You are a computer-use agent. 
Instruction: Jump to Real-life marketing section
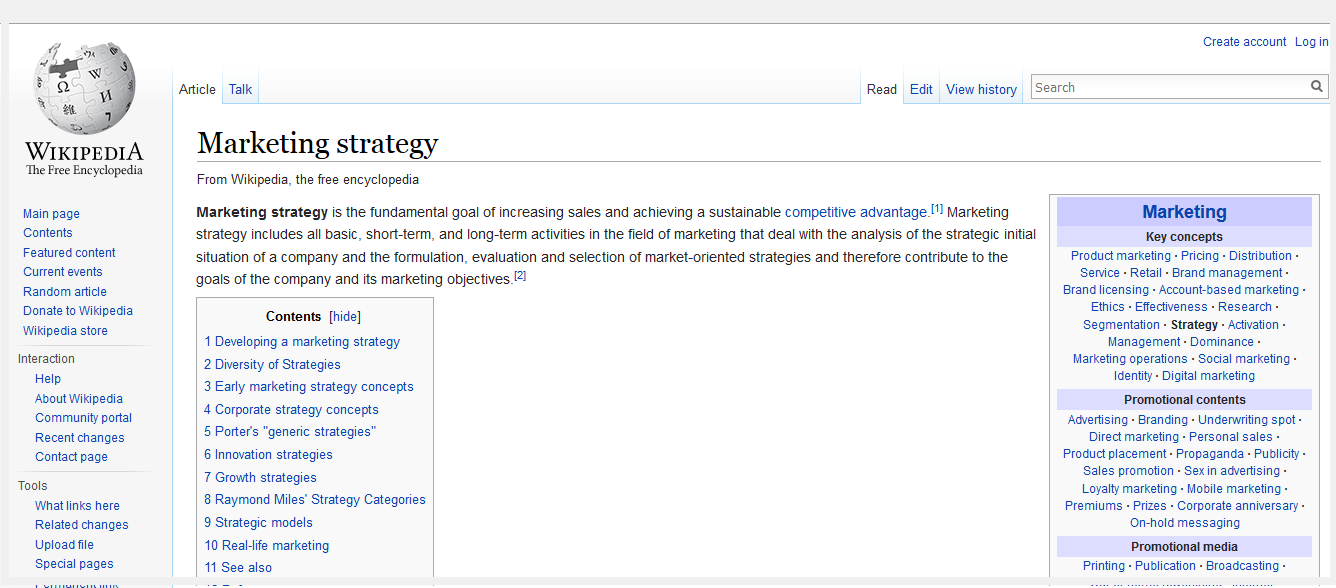click(x=266, y=546)
